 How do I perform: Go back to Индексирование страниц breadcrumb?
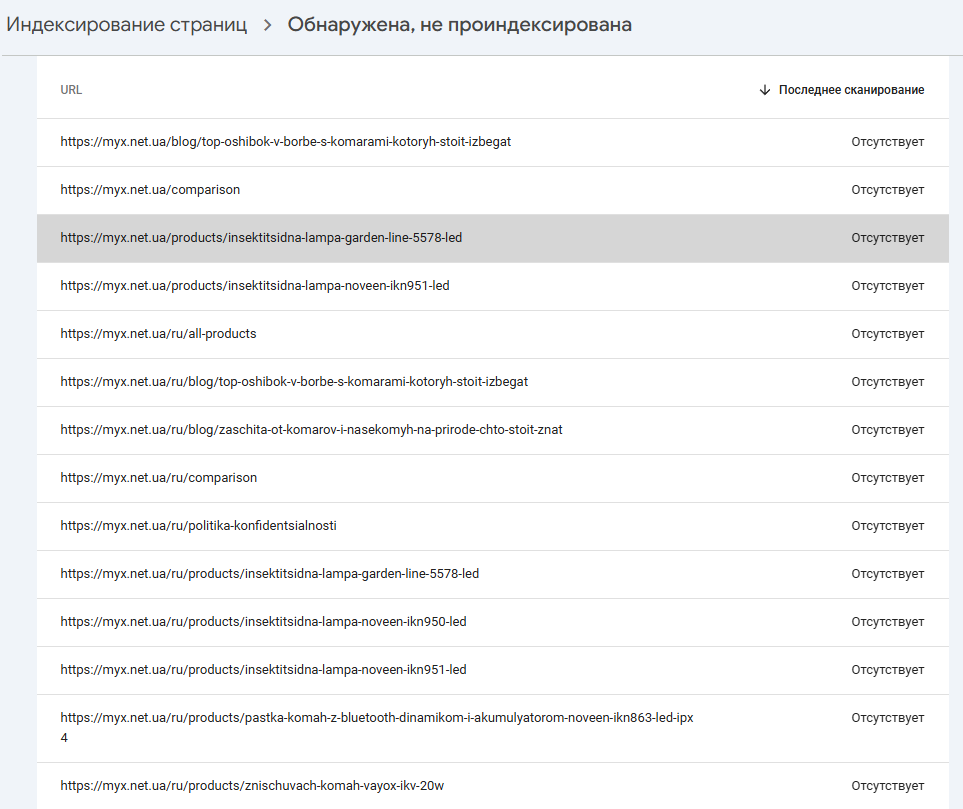coord(127,25)
